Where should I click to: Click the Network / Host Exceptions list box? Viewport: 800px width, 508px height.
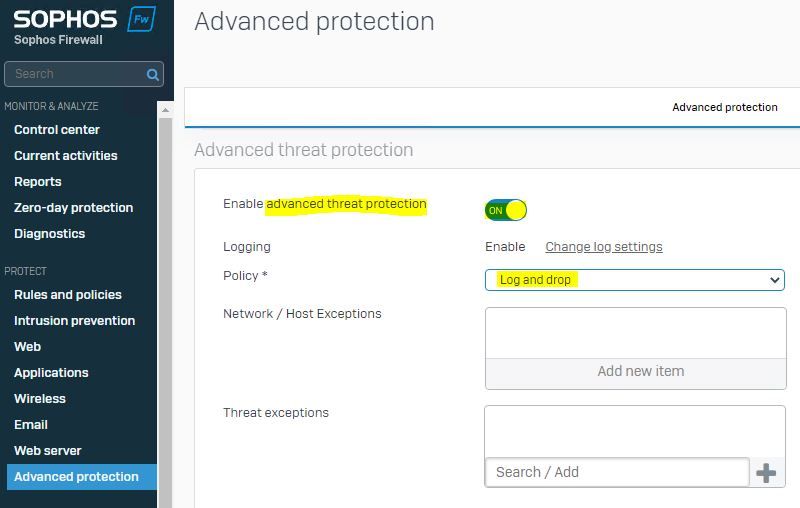click(636, 333)
